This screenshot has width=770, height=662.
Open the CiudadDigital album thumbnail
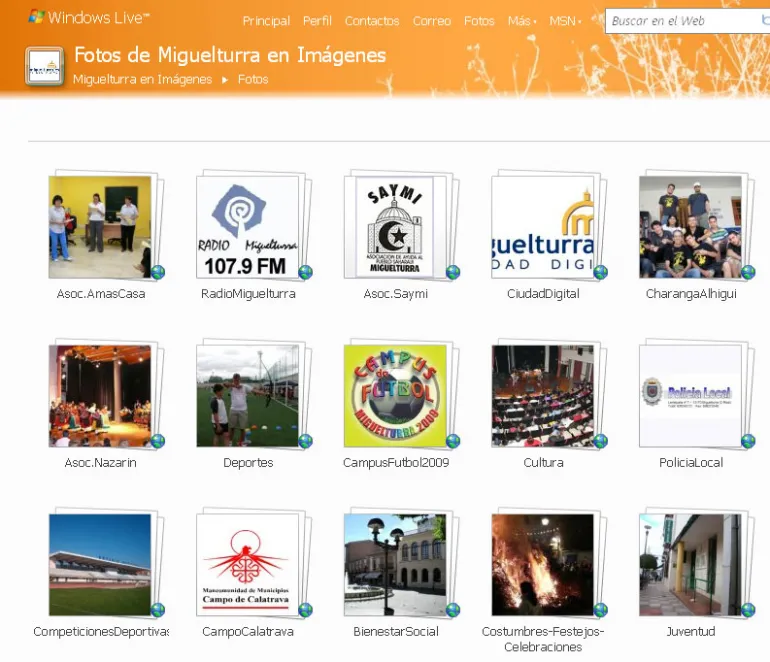click(543, 227)
